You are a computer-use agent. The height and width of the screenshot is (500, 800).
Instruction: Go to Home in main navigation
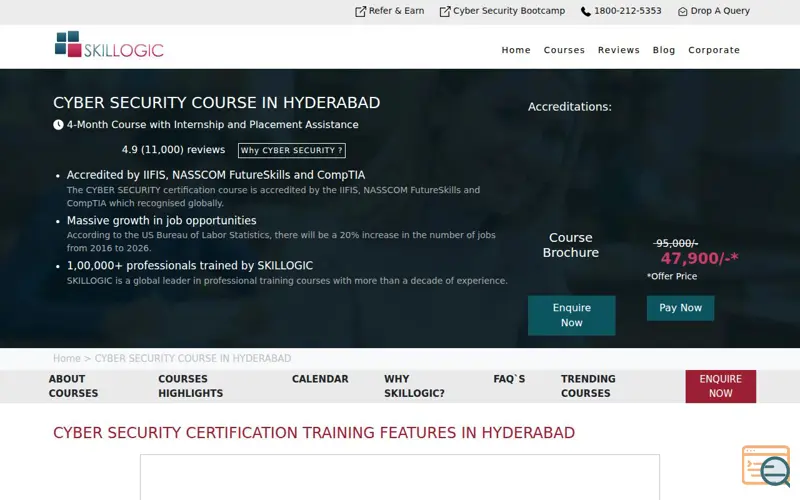click(x=516, y=50)
